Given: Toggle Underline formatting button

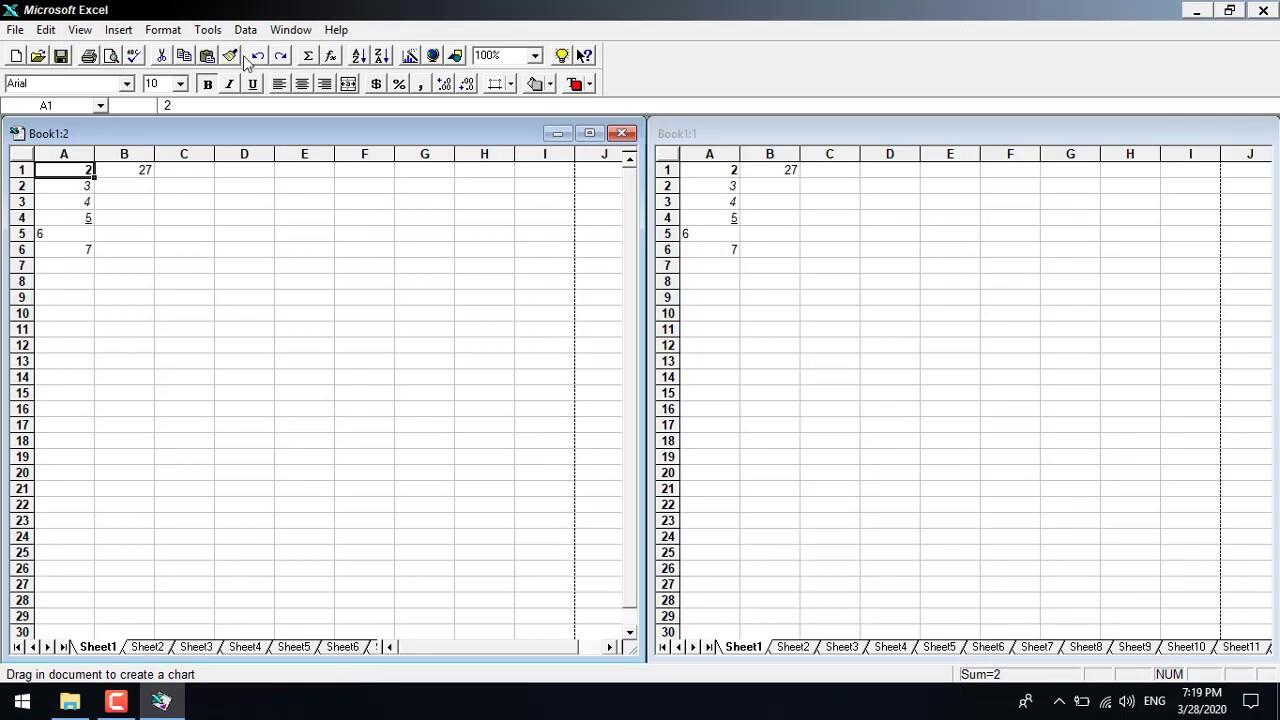Looking at the screenshot, I should (x=252, y=84).
